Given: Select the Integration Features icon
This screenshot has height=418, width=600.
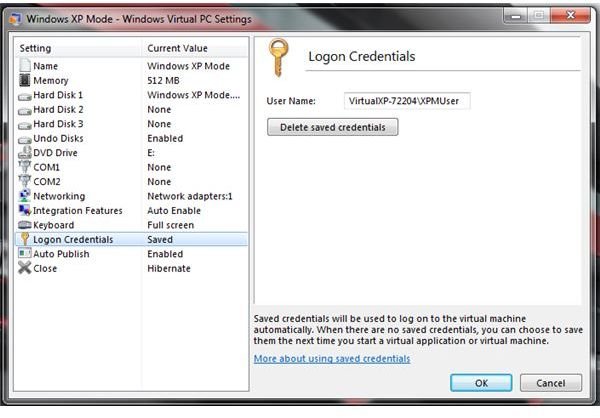Looking at the screenshot, I should click(x=24, y=210).
